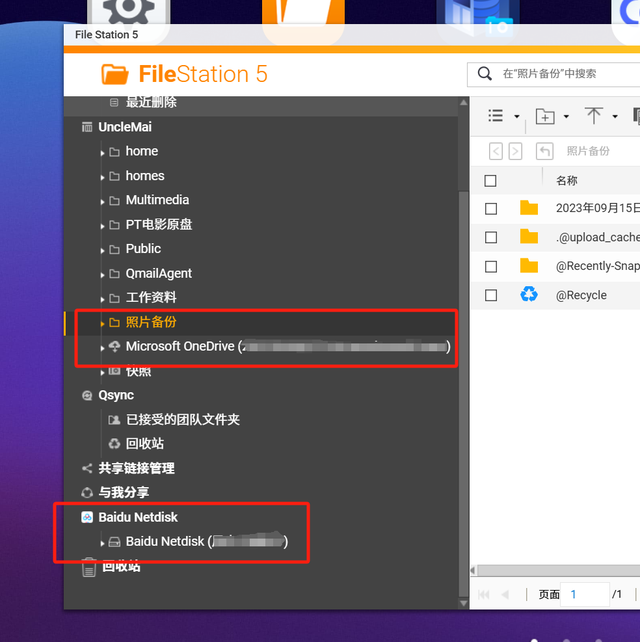Select 照片备份 in the folder tree
Image resolution: width=640 pixels, height=642 pixels.
point(151,322)
